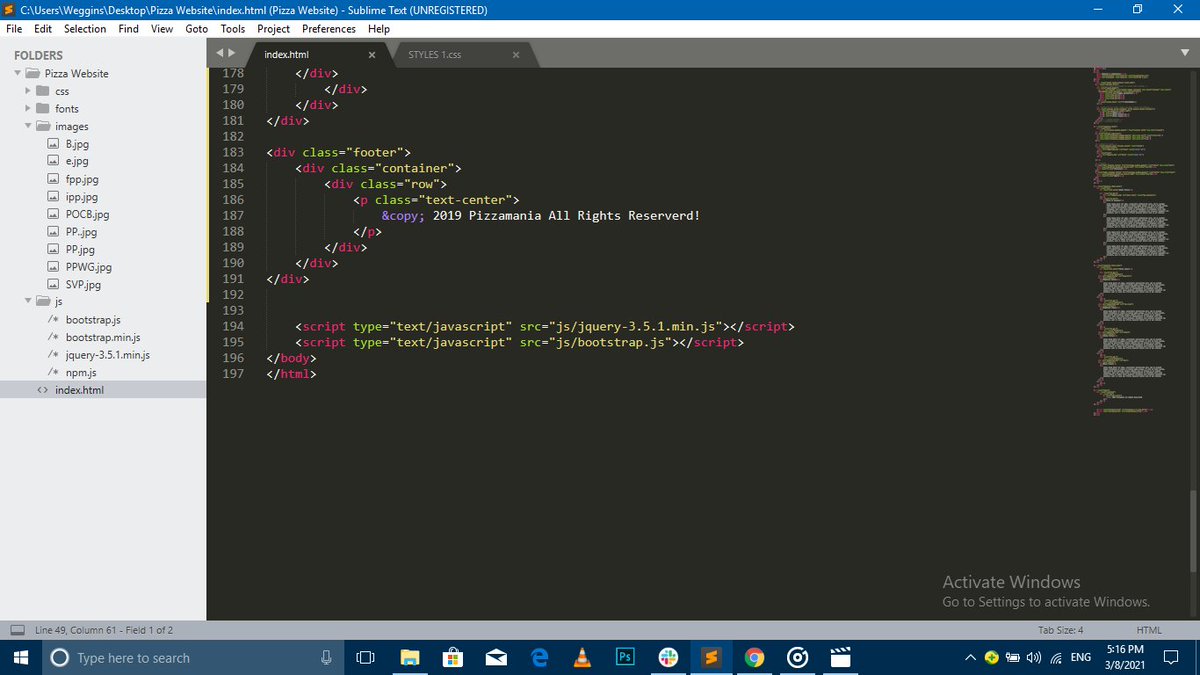This screenshot has height=675, width=1200.
Task: Open the Goto menu
Action: coord(197,29)
